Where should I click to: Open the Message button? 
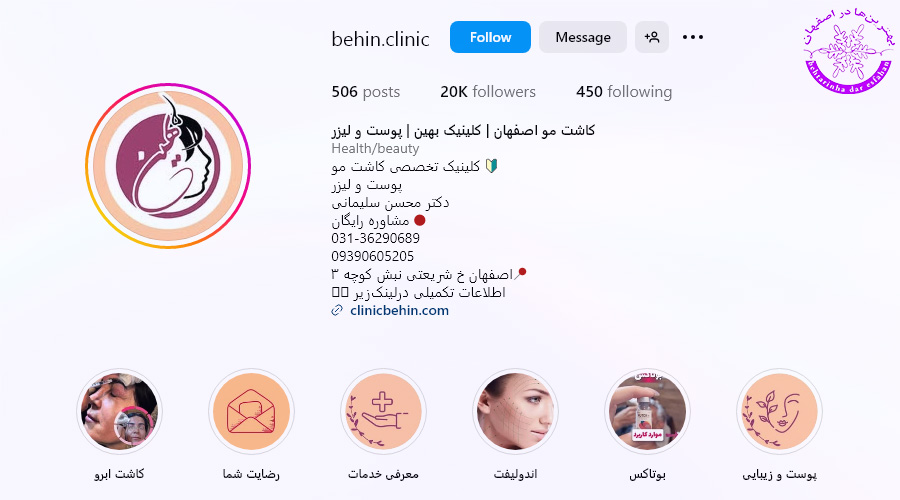(583, 37)
